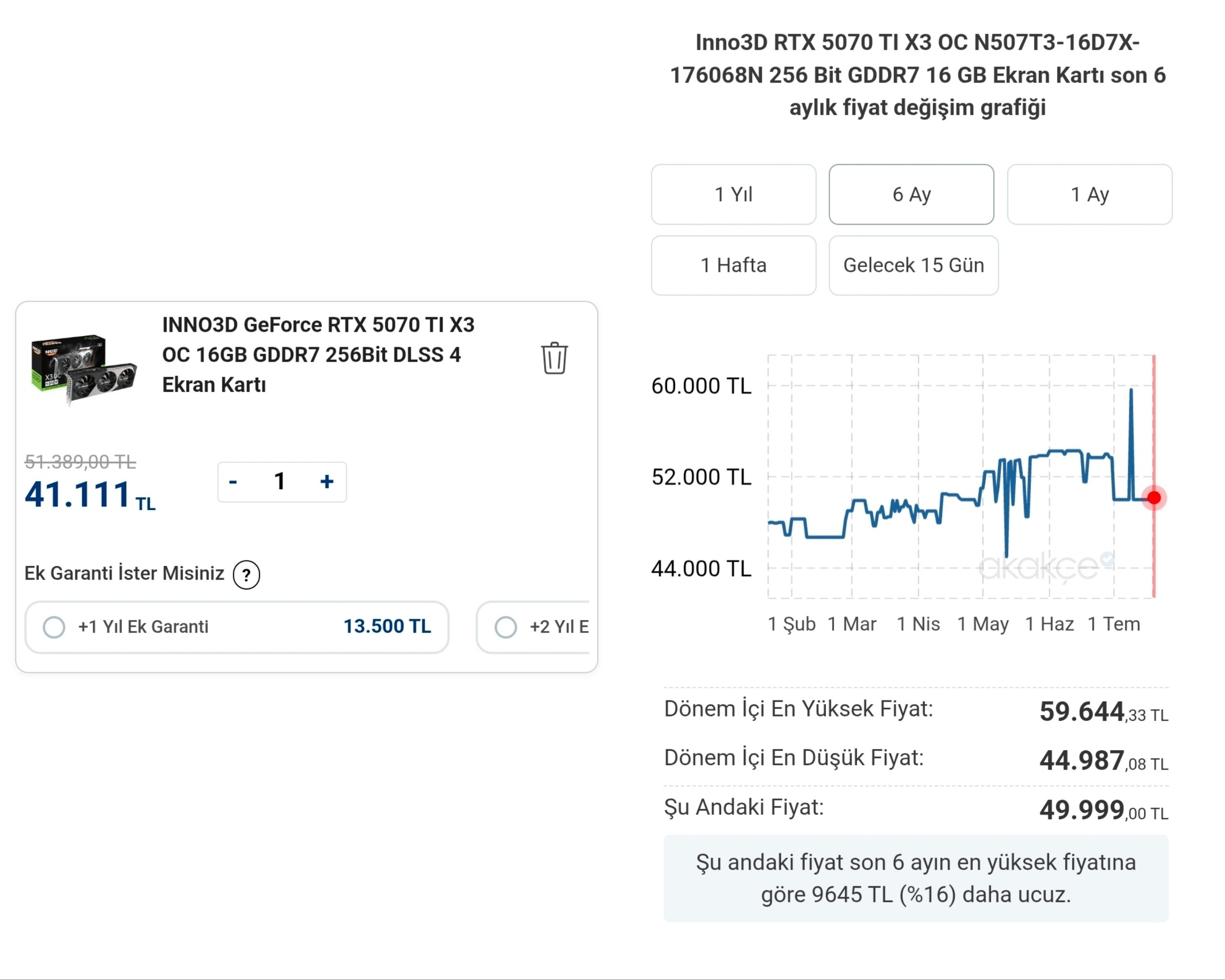
Task: Select the +1 Yıl Ek Garanti radio option
Action: tap(54, 627)
